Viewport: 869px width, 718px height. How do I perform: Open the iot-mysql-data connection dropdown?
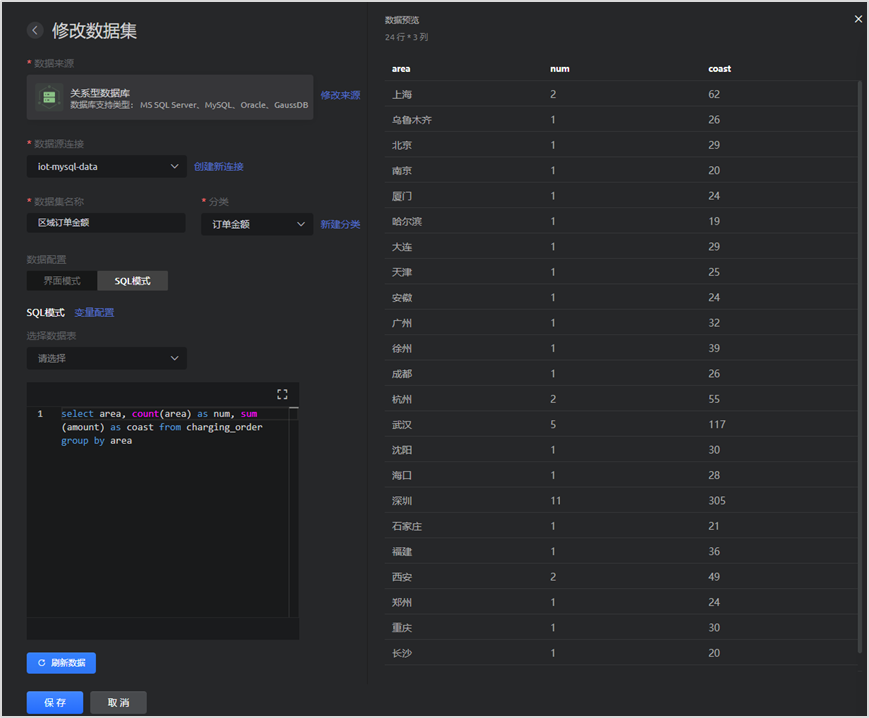point(106,167)
